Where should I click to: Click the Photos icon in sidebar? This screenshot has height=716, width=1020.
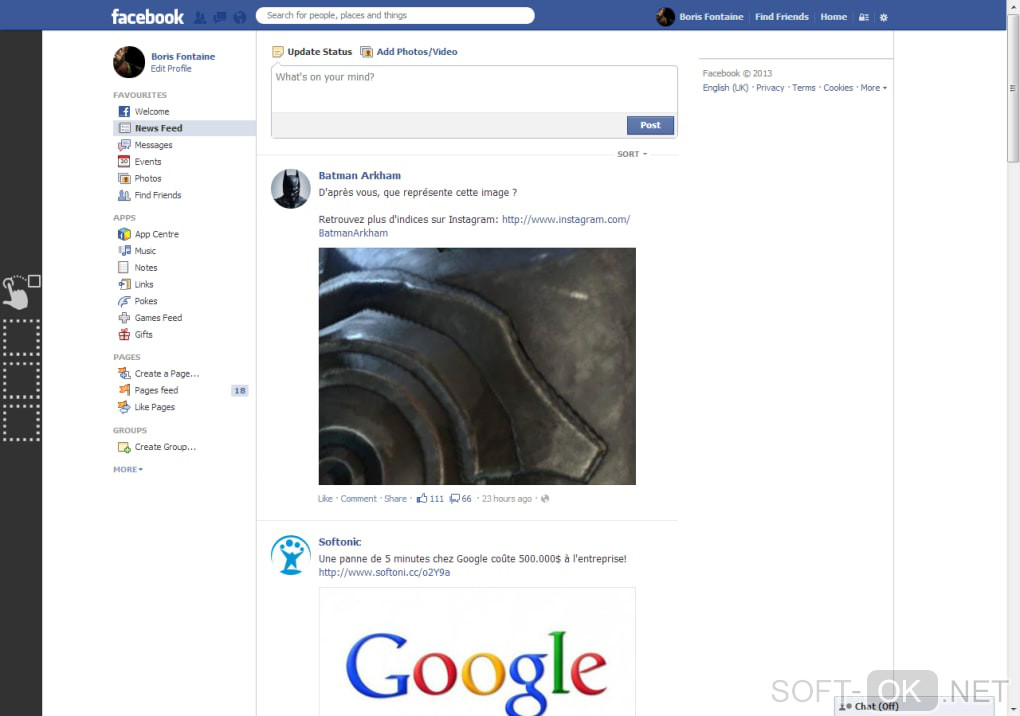[x=124, y=178]
